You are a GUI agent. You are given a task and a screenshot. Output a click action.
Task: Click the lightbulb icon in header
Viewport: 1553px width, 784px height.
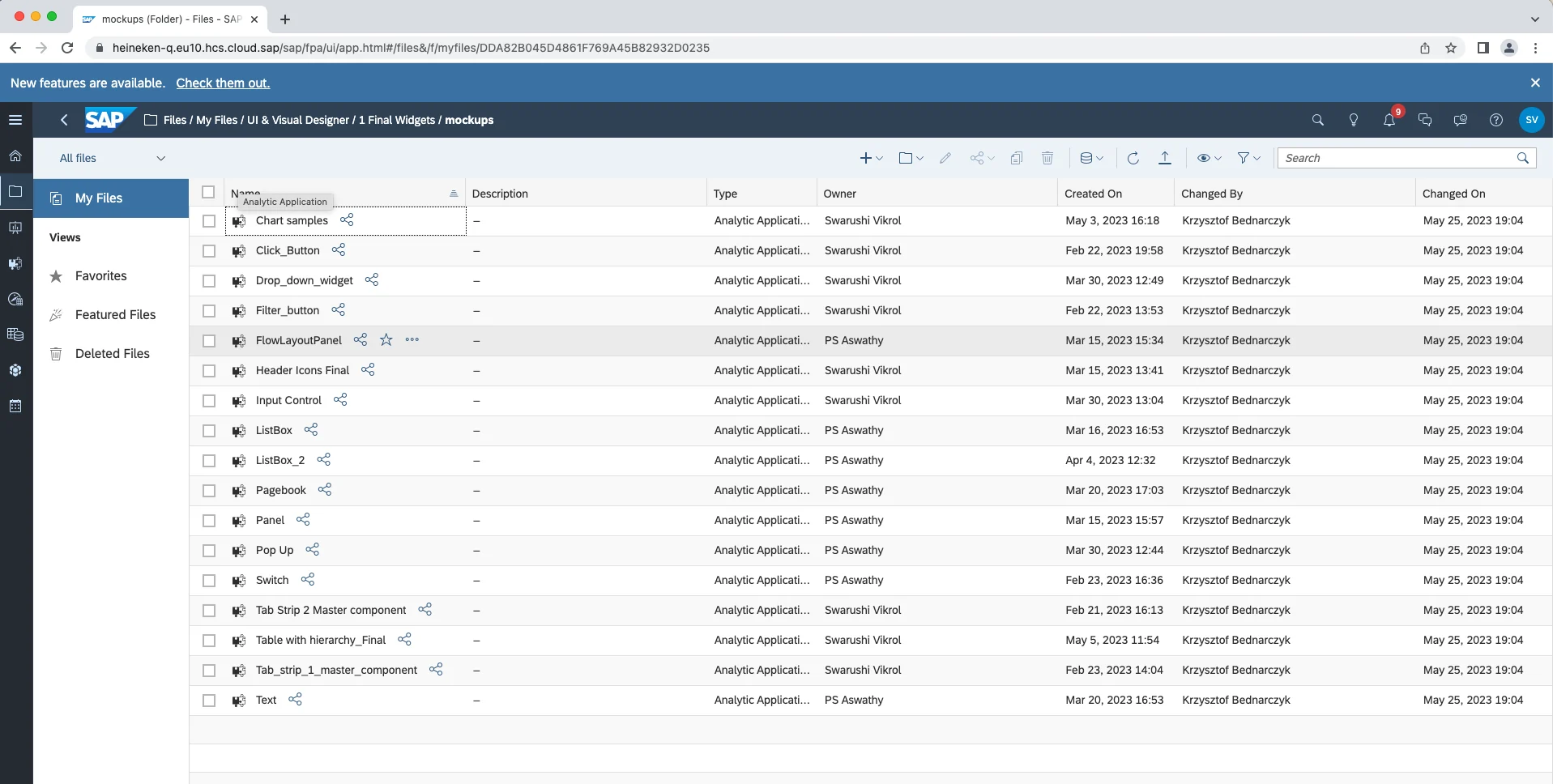point(1354,120)
